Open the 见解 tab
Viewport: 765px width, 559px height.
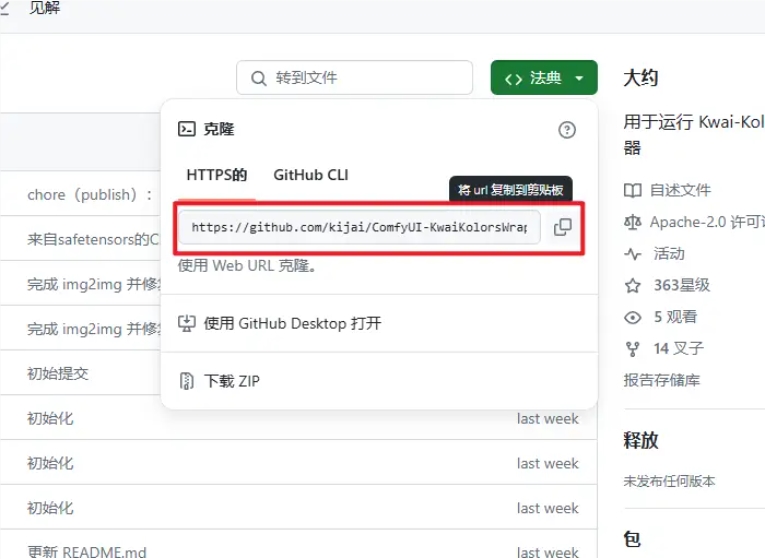44,8
